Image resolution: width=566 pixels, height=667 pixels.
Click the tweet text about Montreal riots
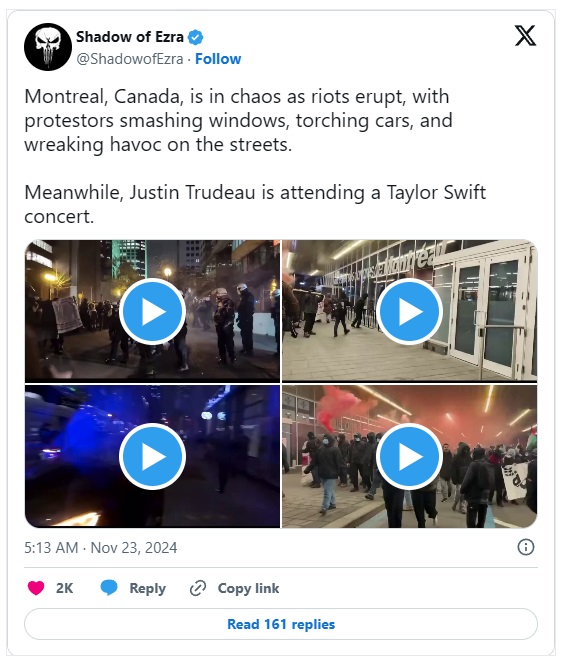(x=255, y=157)
